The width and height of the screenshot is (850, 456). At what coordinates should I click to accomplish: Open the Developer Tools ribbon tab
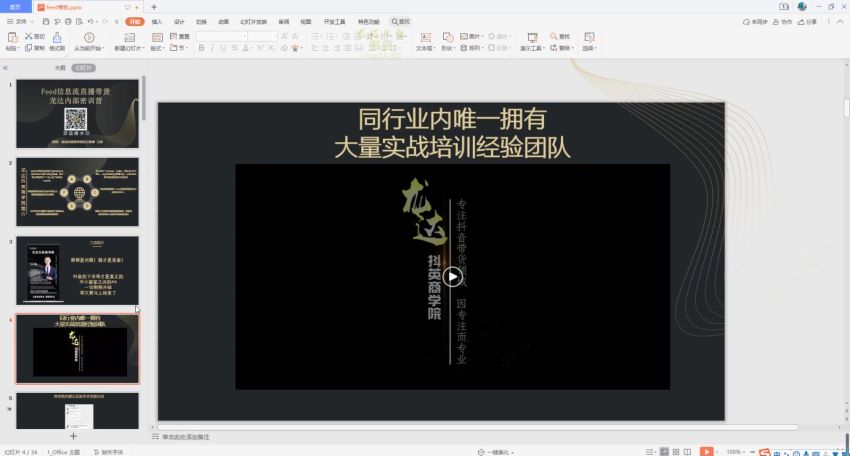pyautogui.click(x=334, y=22)
